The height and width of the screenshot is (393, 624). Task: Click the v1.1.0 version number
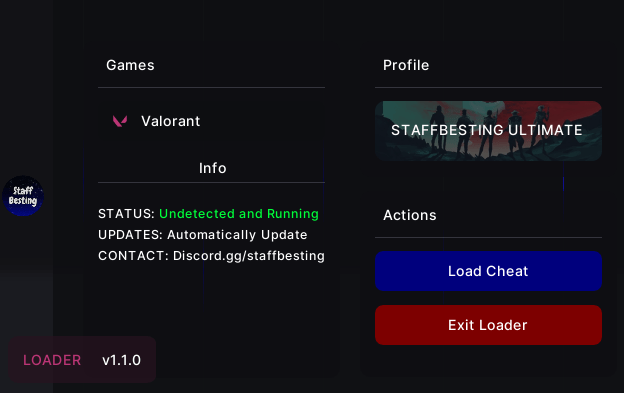[121, 360]
